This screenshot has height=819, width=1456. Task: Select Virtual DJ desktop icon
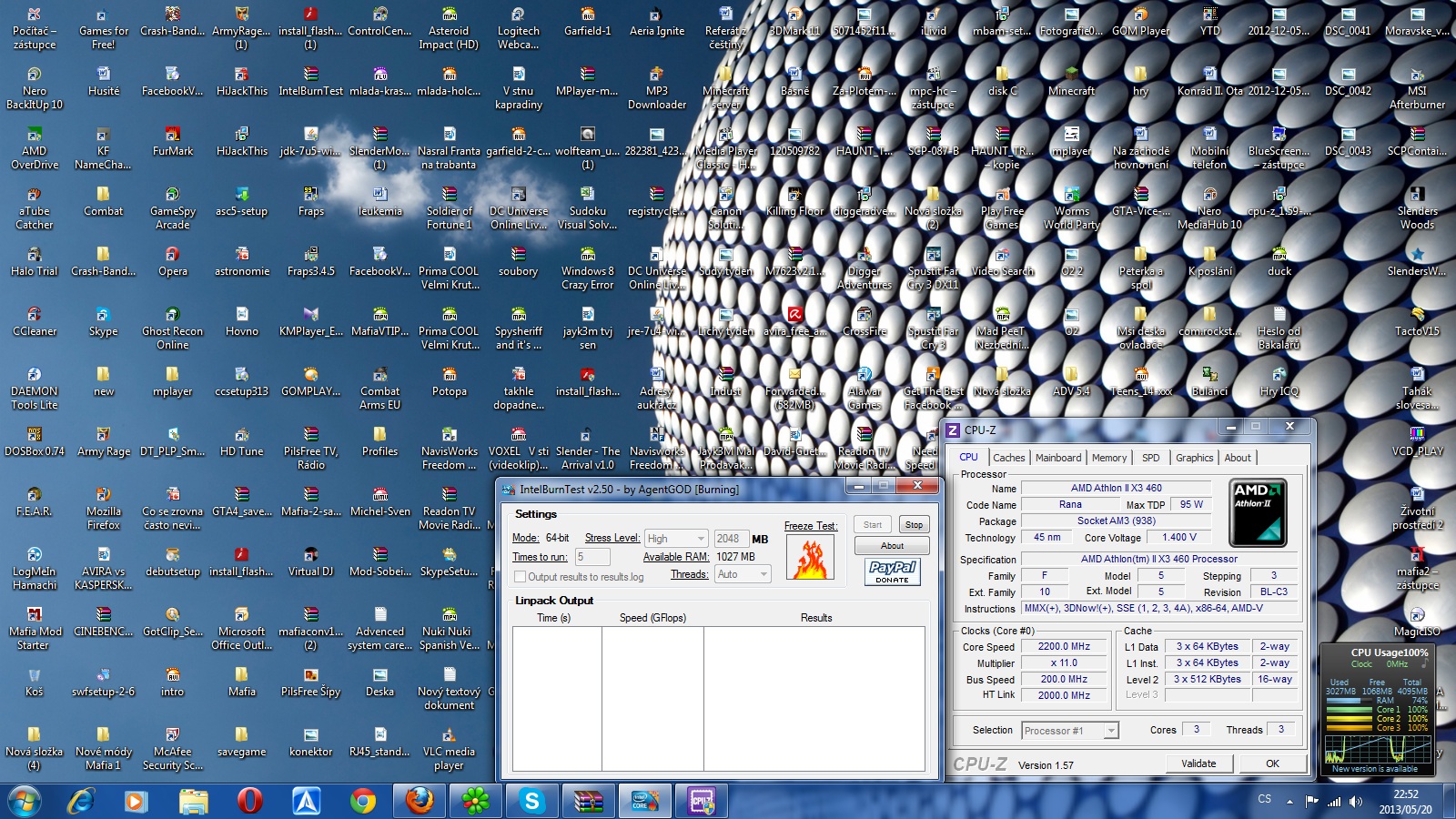click(x=311, y=562)
